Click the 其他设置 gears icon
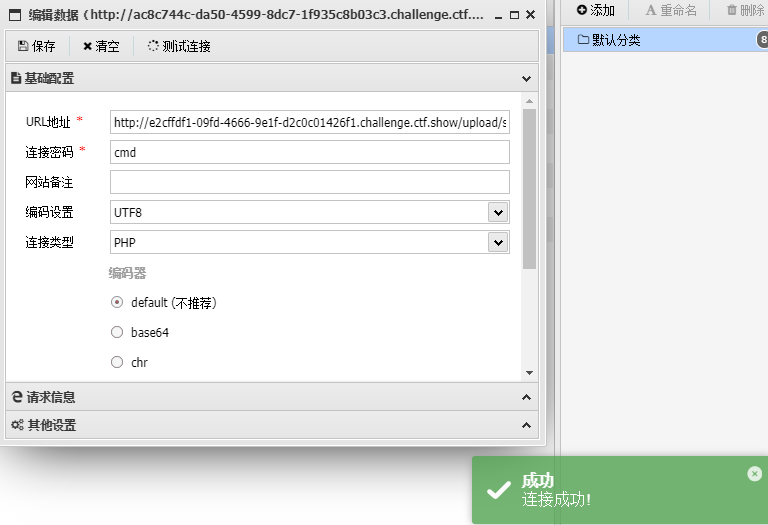This screenshot has width=768, height=525. [18, 425]
